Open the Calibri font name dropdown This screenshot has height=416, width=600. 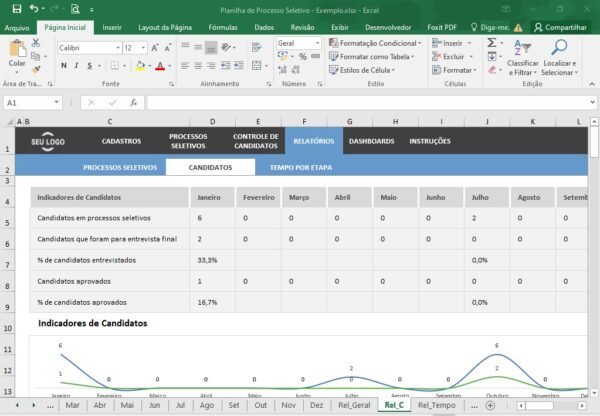coord(118,48)
